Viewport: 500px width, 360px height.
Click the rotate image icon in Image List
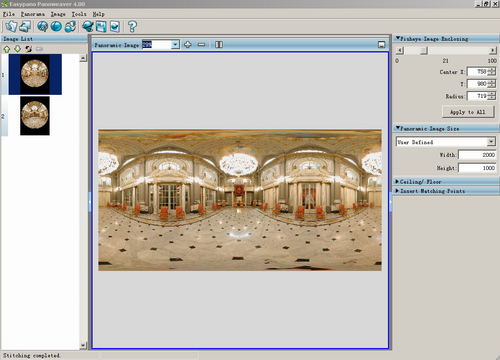(x=28, y=49)
